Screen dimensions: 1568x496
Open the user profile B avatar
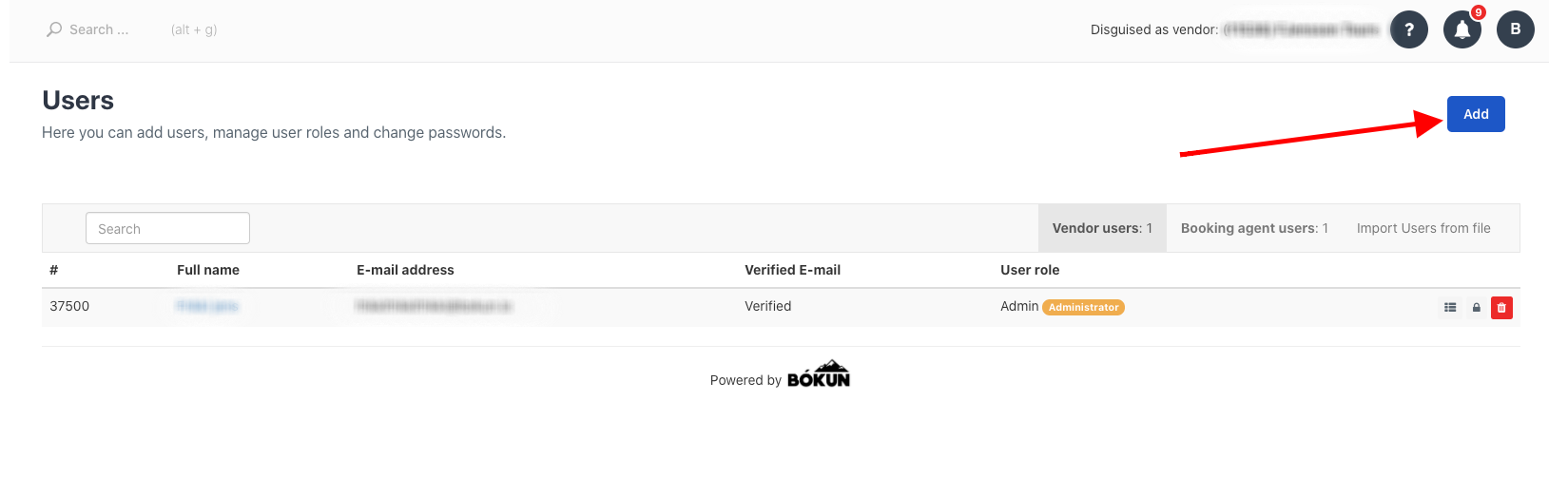1515,29
